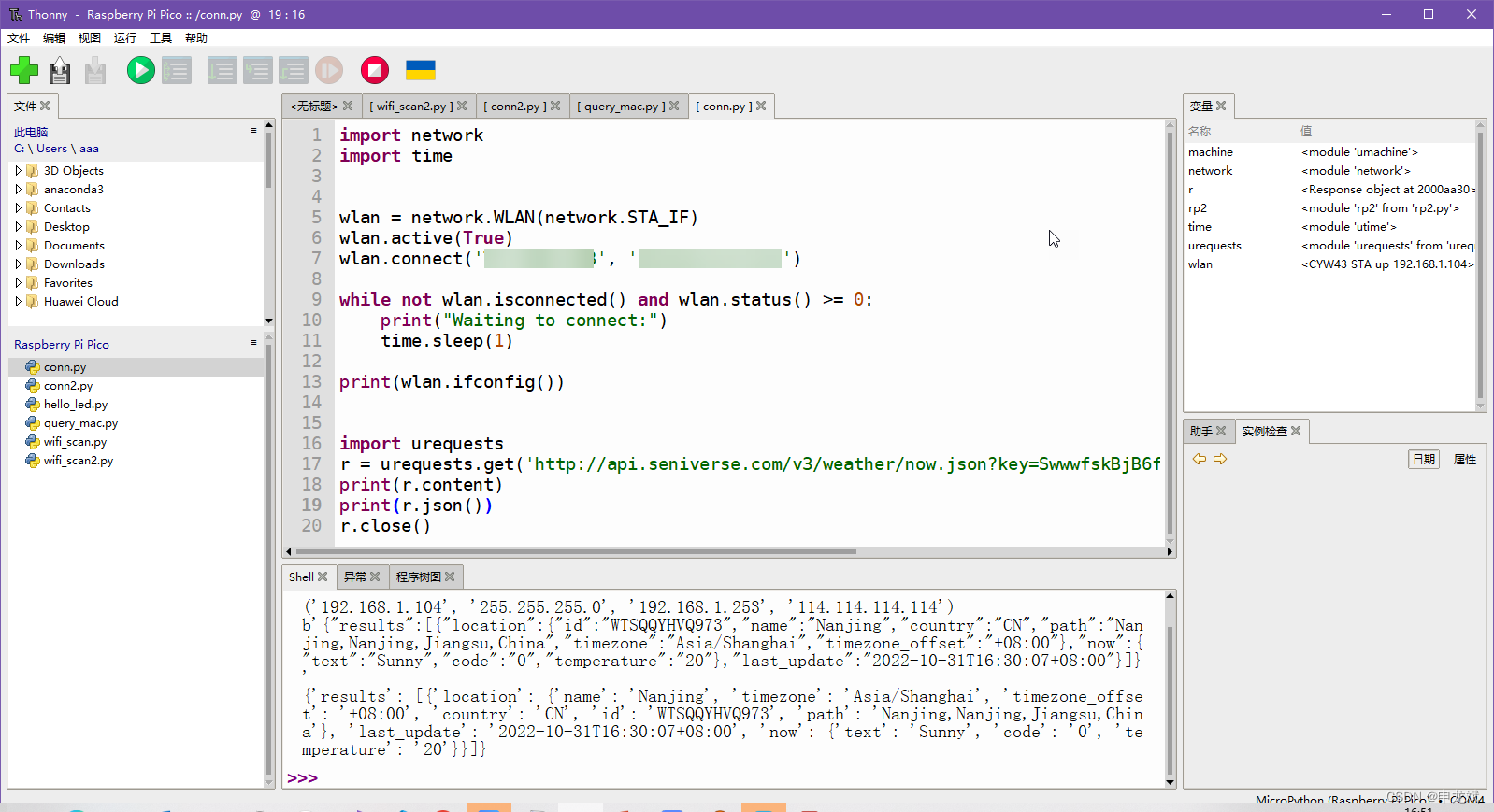Run the current script with the green play button
The height and width of the screenshot is (812, 1494).
click(x=141, y=70)
